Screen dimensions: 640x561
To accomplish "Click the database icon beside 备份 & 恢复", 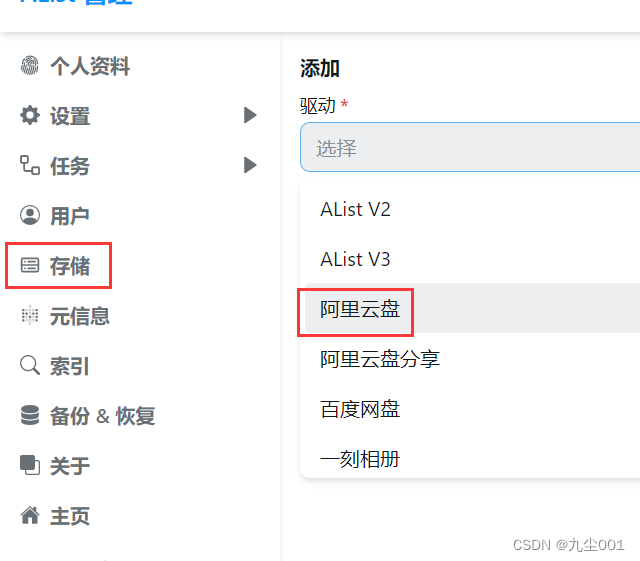I will tap(30, 415).
